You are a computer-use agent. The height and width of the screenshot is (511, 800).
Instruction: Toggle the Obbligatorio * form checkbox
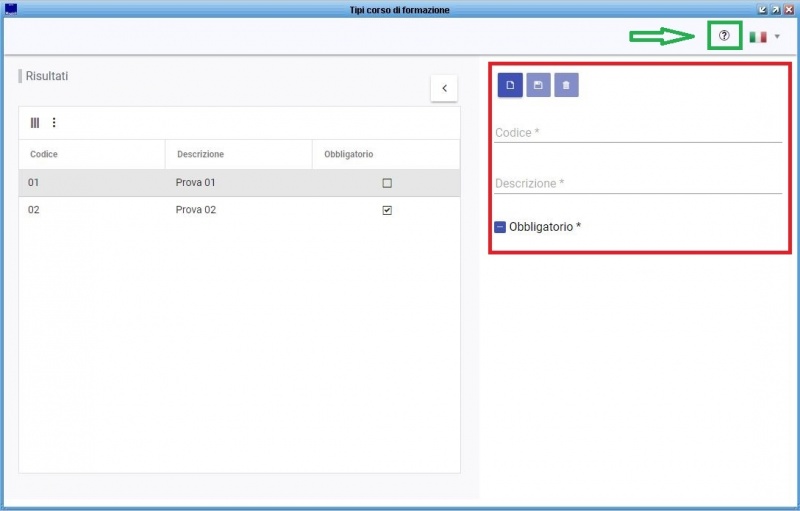pos(500,227)
